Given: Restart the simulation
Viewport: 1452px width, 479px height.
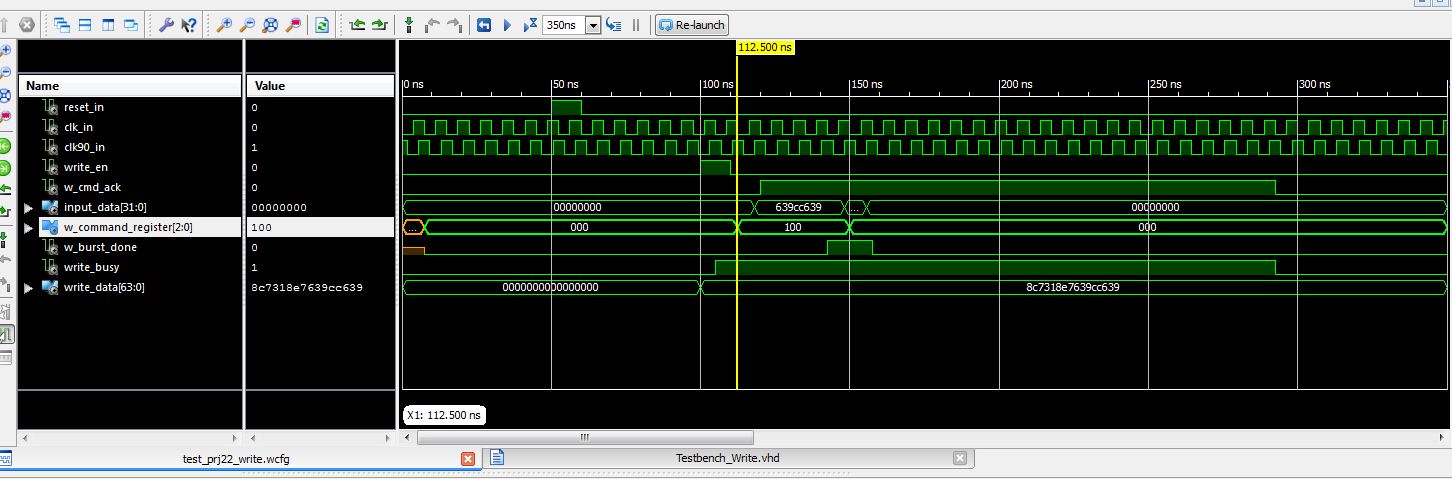Looking at the screenshot, I should pos(484,24).
